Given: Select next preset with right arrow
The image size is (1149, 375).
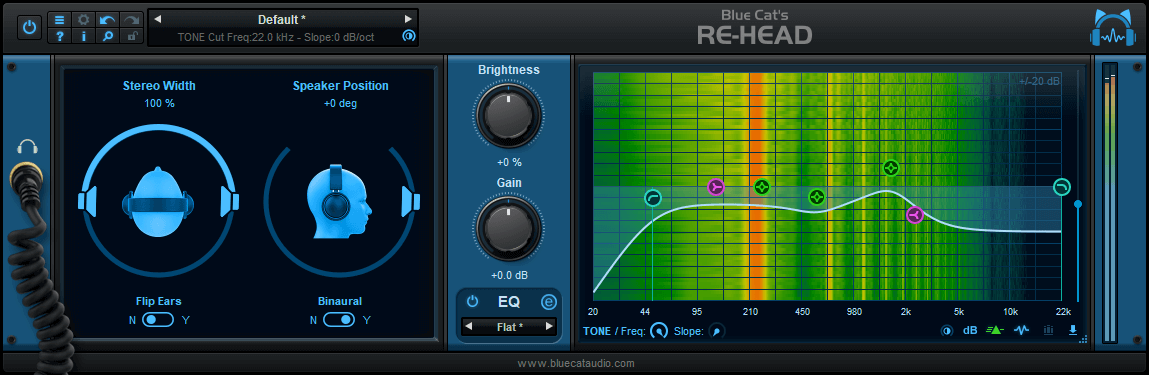Looking at the screenshot, I should (408, 19).
